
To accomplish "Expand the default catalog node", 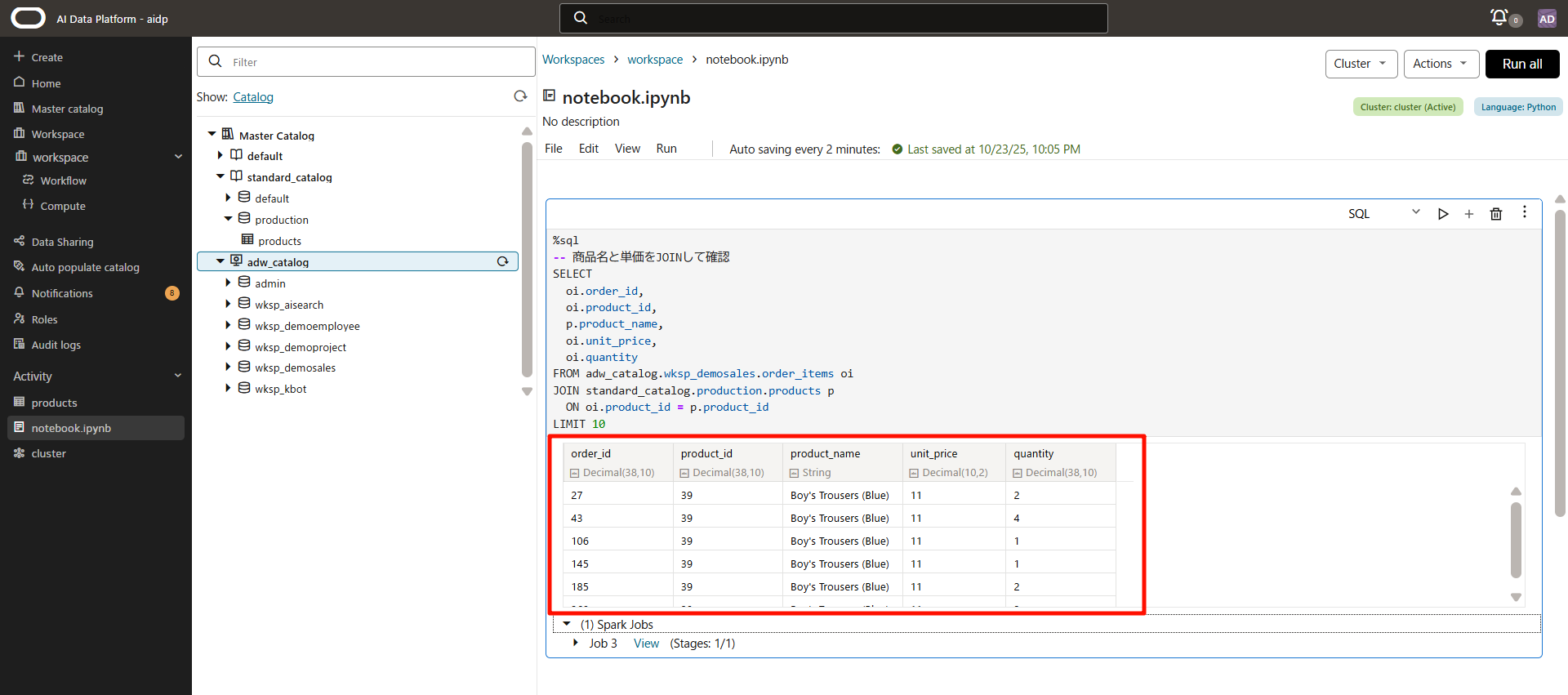I will (x=220, y=155).
